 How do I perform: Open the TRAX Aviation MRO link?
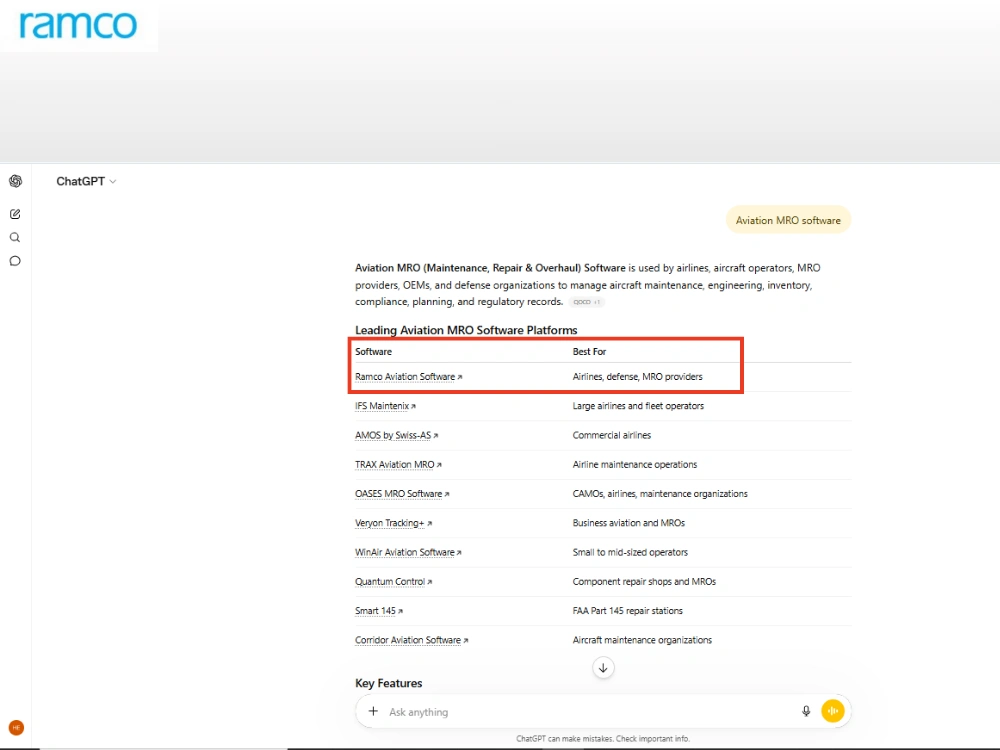click(x=398, y=465)
